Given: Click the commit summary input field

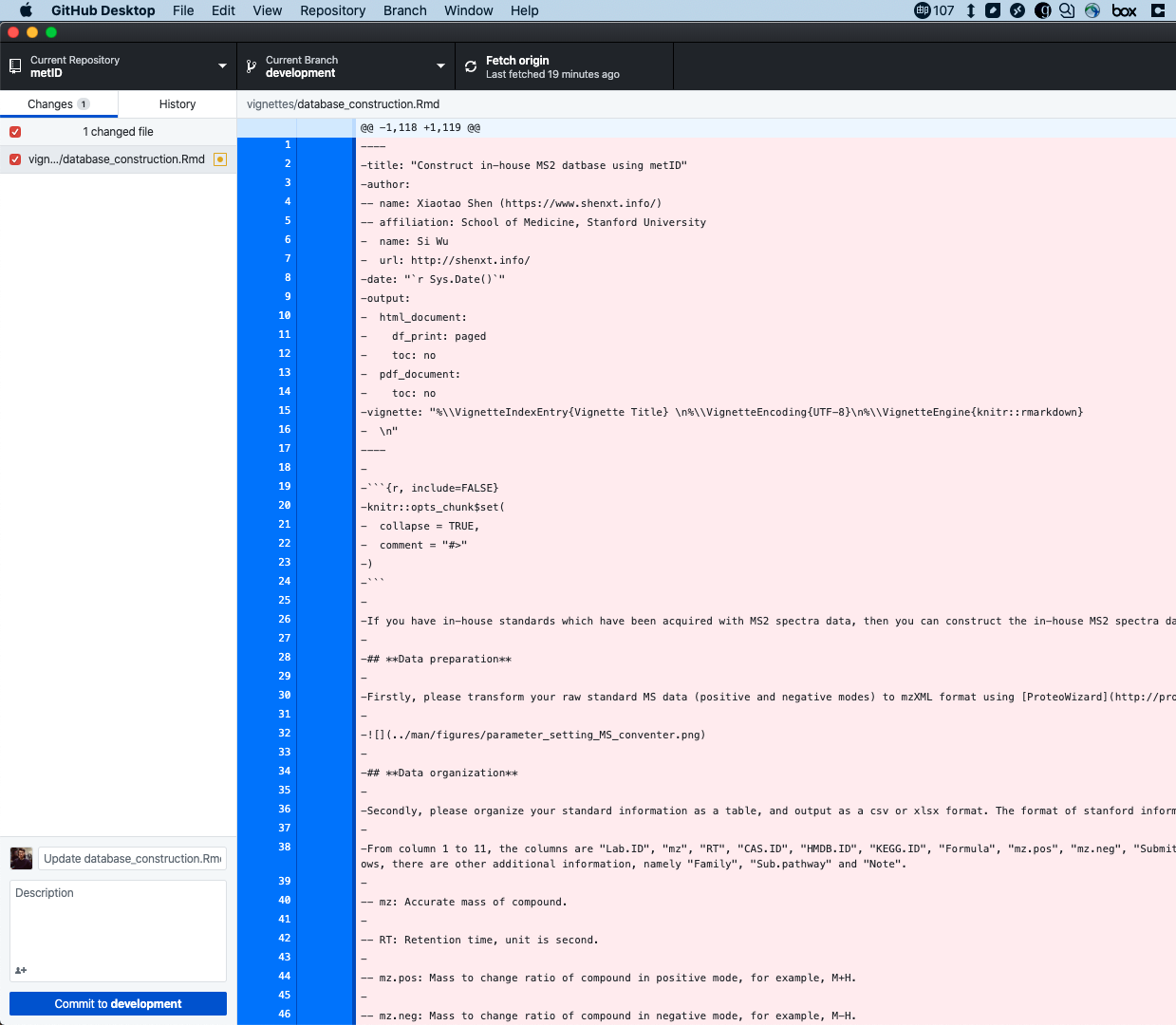Looking at the screenshot, I should (x=132, y=859).
